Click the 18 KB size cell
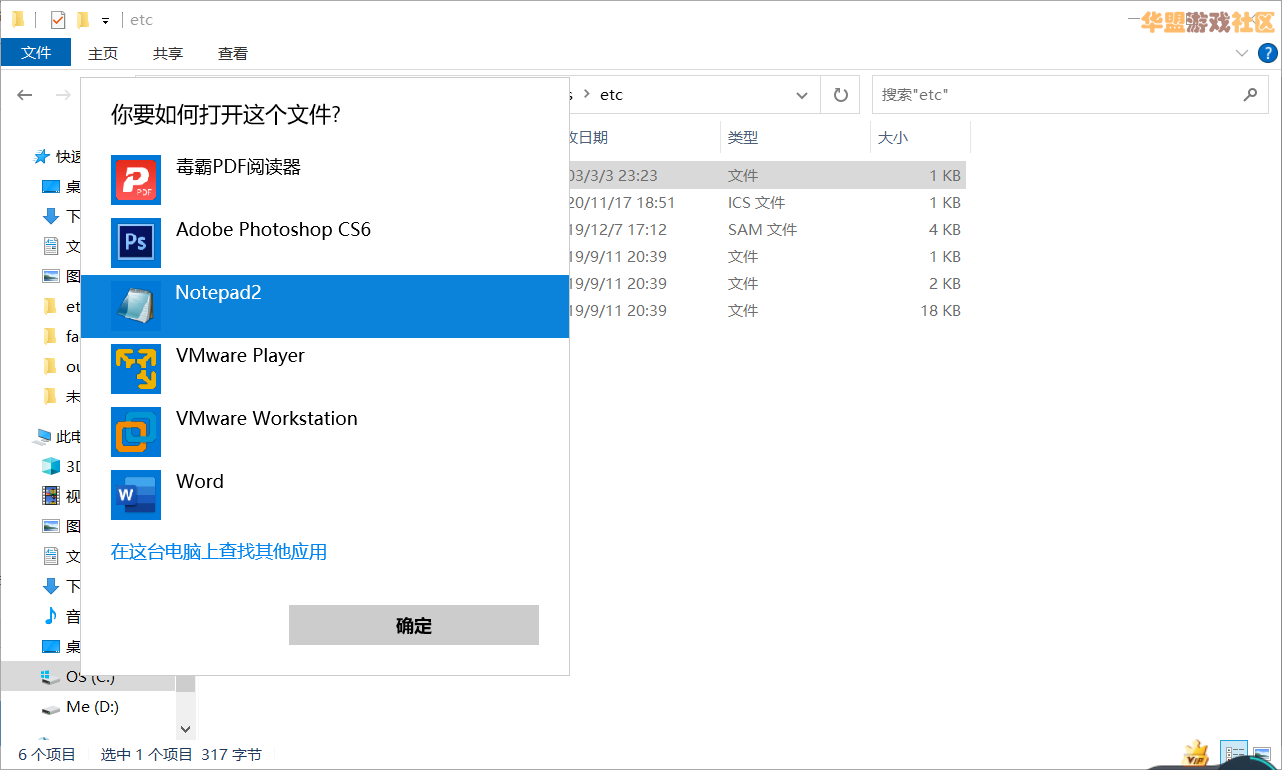 941,310
